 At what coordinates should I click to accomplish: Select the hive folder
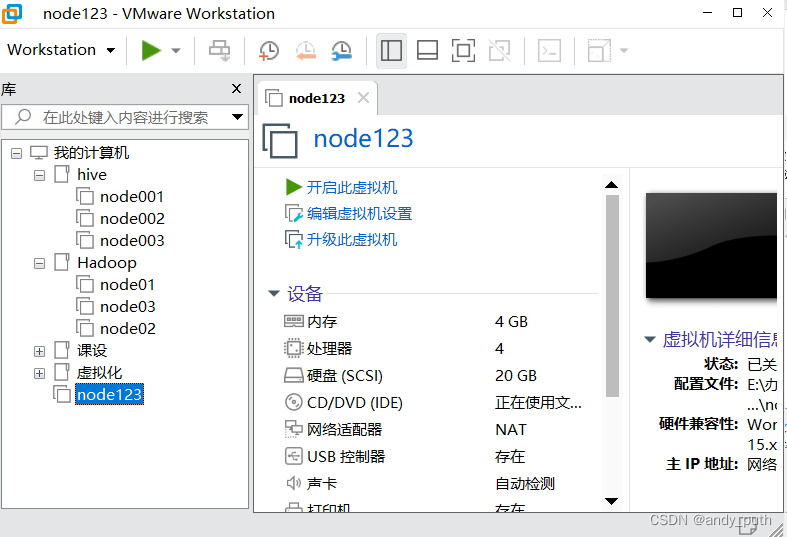tap(92, 175)
